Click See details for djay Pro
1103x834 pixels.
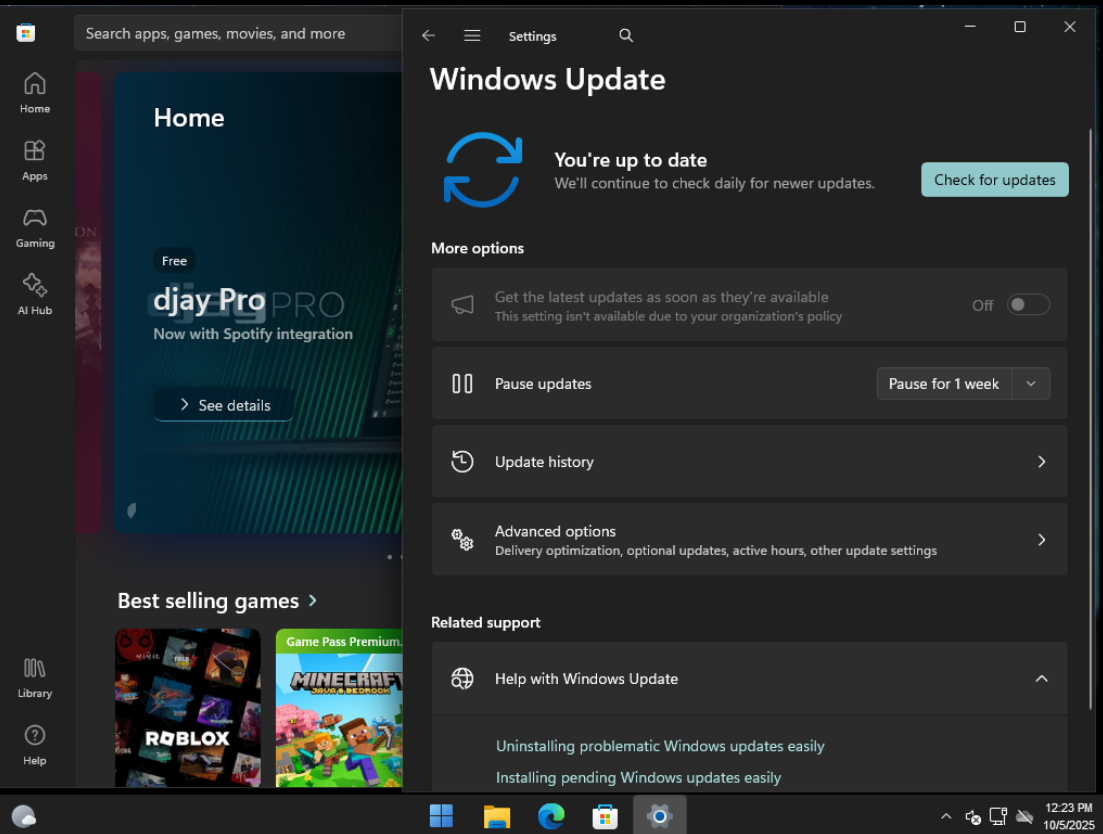pos(224,405)
